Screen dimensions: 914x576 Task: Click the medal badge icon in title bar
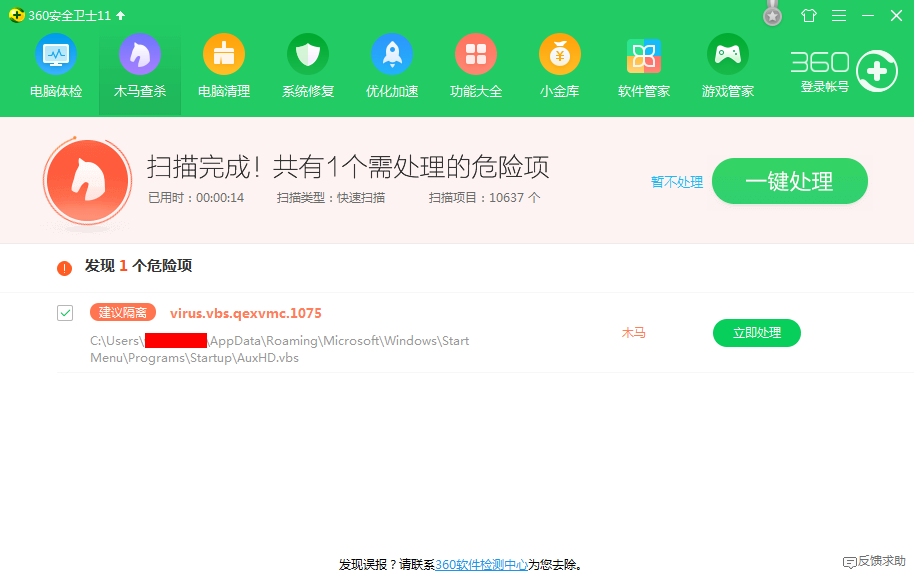[x=772, y=14]
